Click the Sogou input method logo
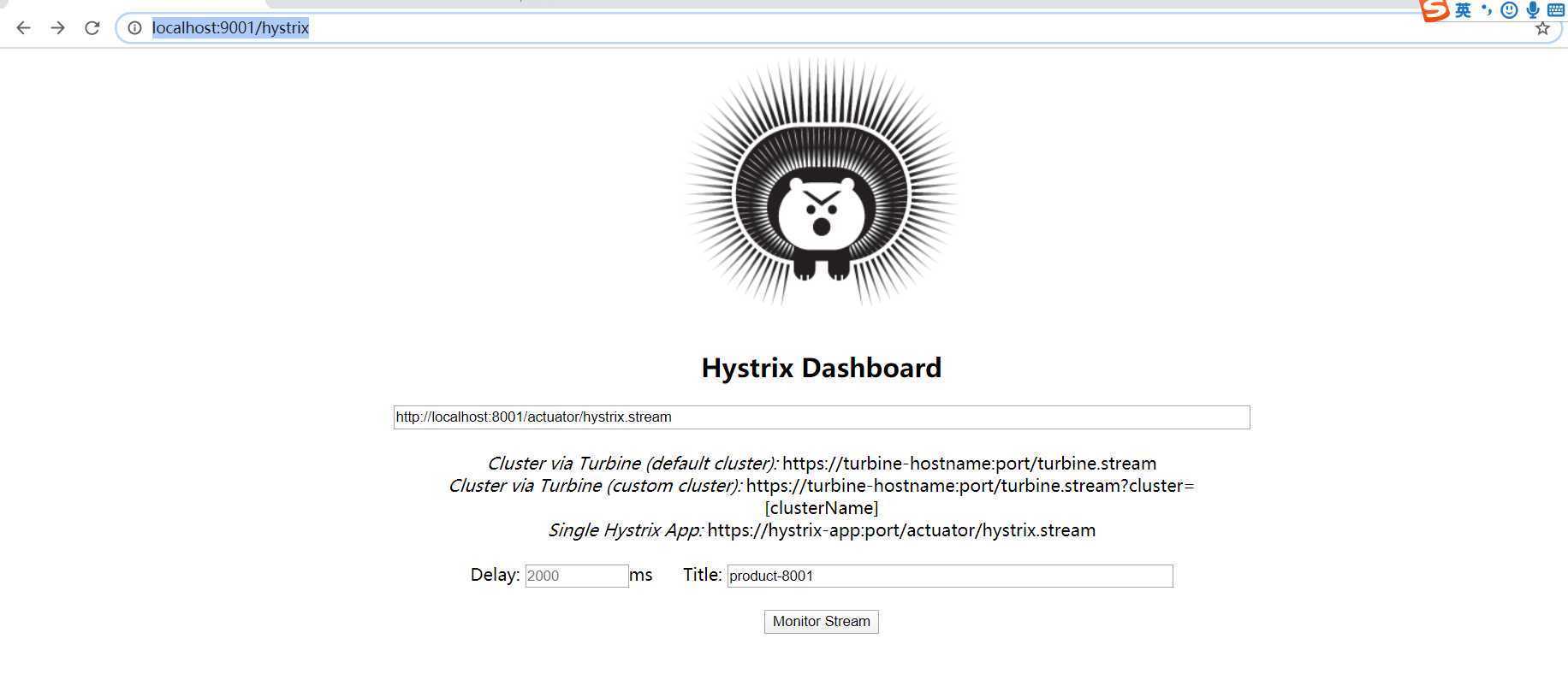 1434,10
